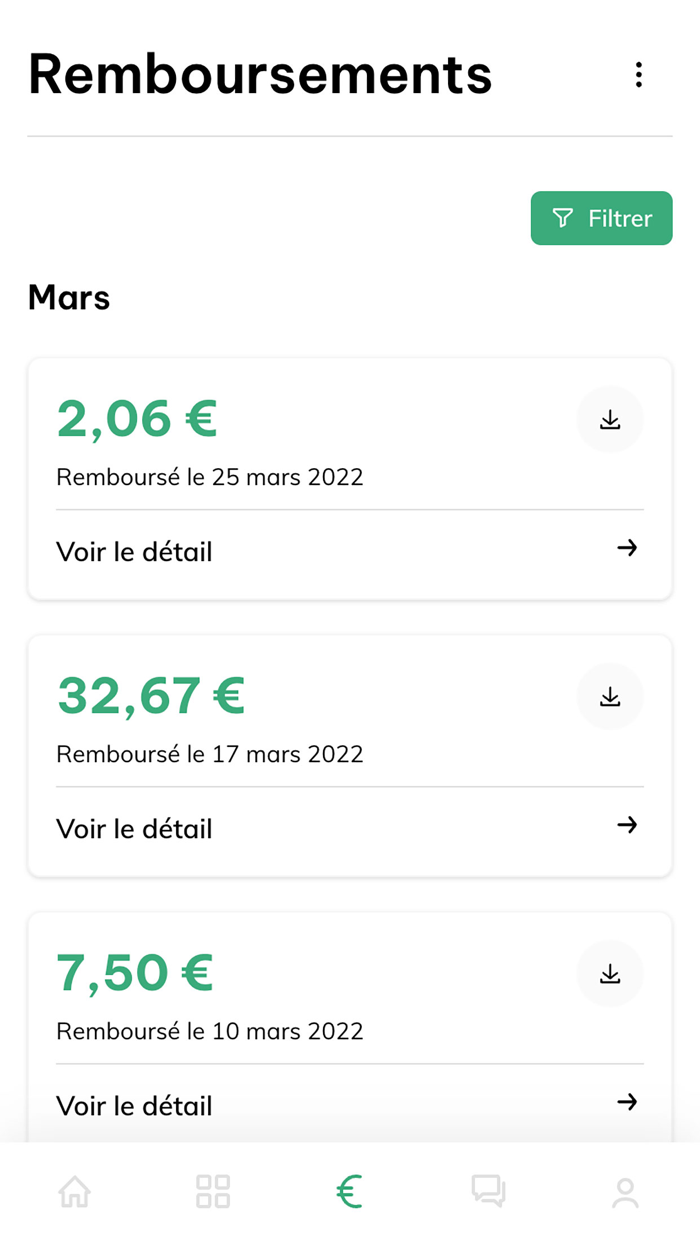Screen dimensions: 700x1244
Task: Click the arrow beside 7,50 € Voir le détail
Action: 627,1102
